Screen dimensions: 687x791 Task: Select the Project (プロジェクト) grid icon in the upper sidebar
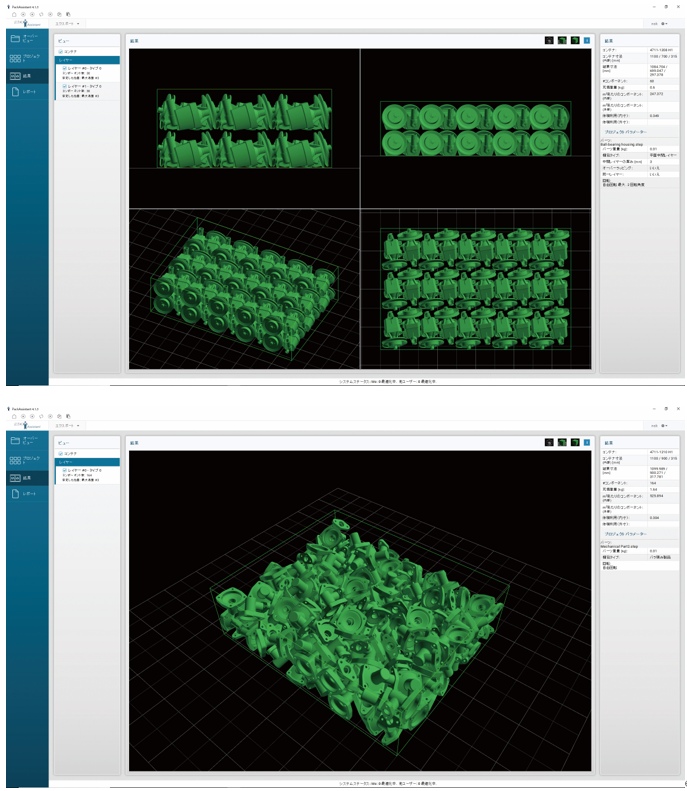click(16, 57)
